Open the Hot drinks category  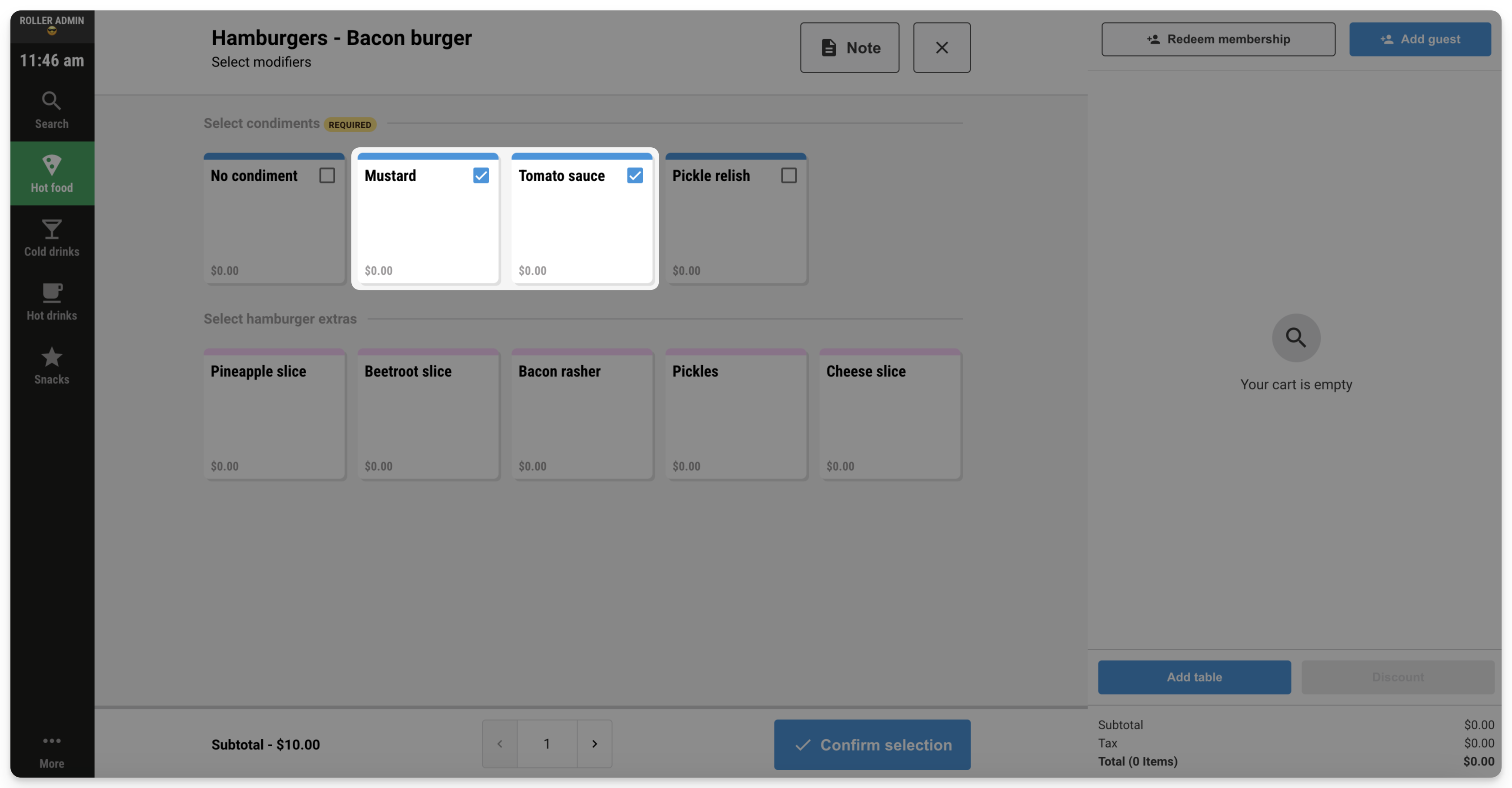pos(52,302)
